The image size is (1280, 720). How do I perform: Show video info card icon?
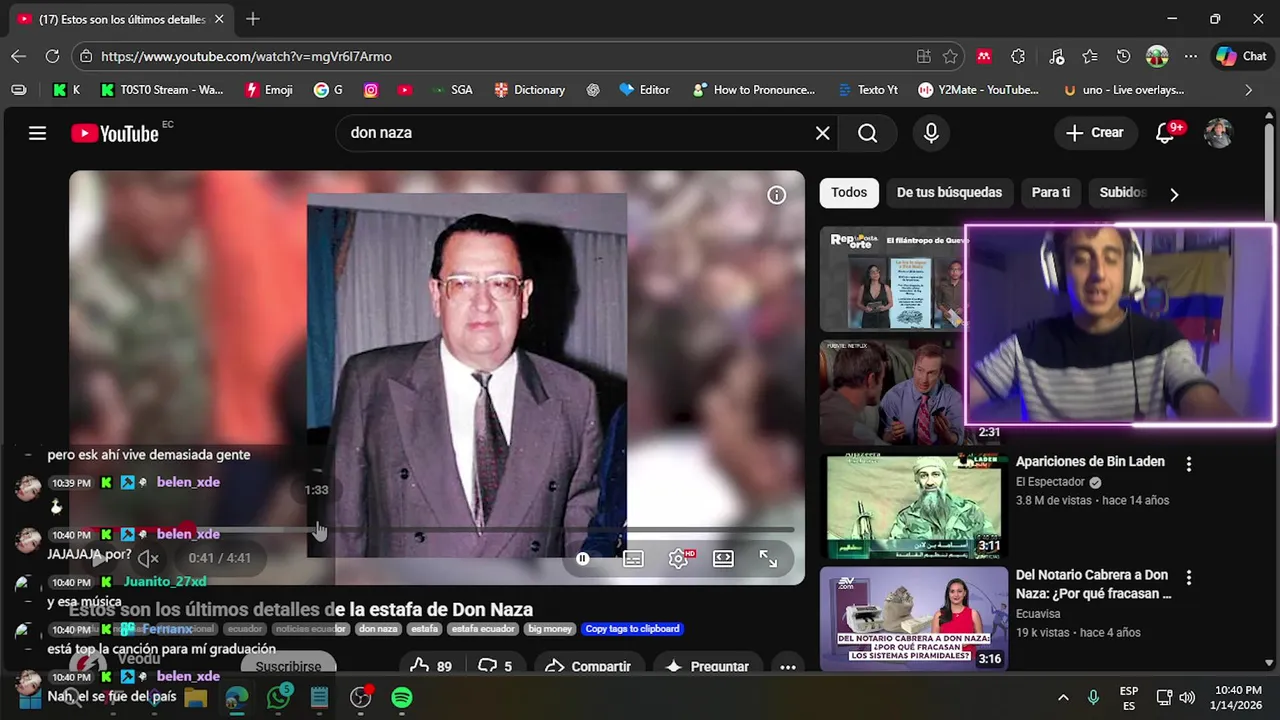point(776,196)
